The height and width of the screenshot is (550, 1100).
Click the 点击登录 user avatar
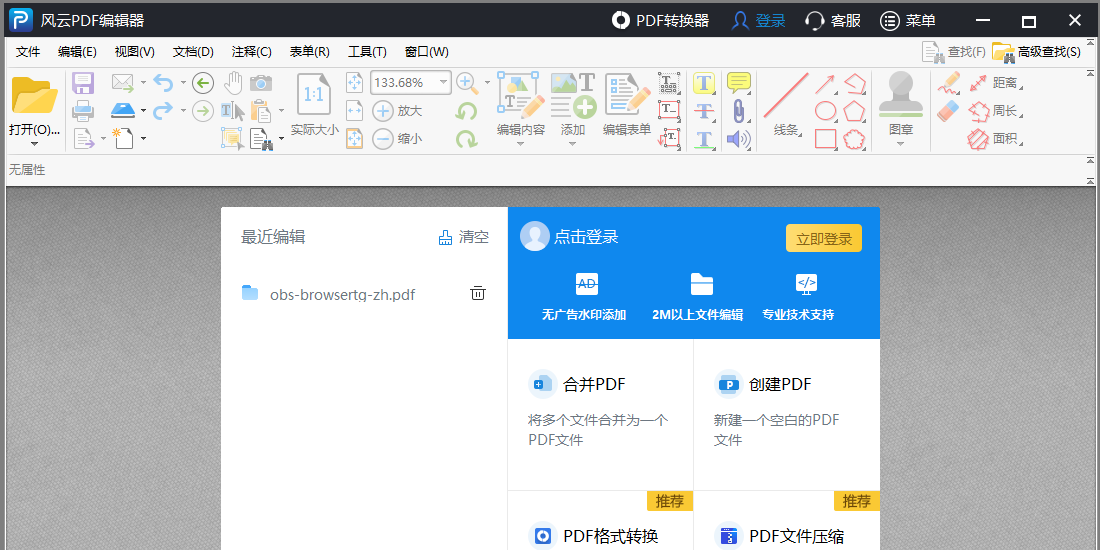(535, 236)
